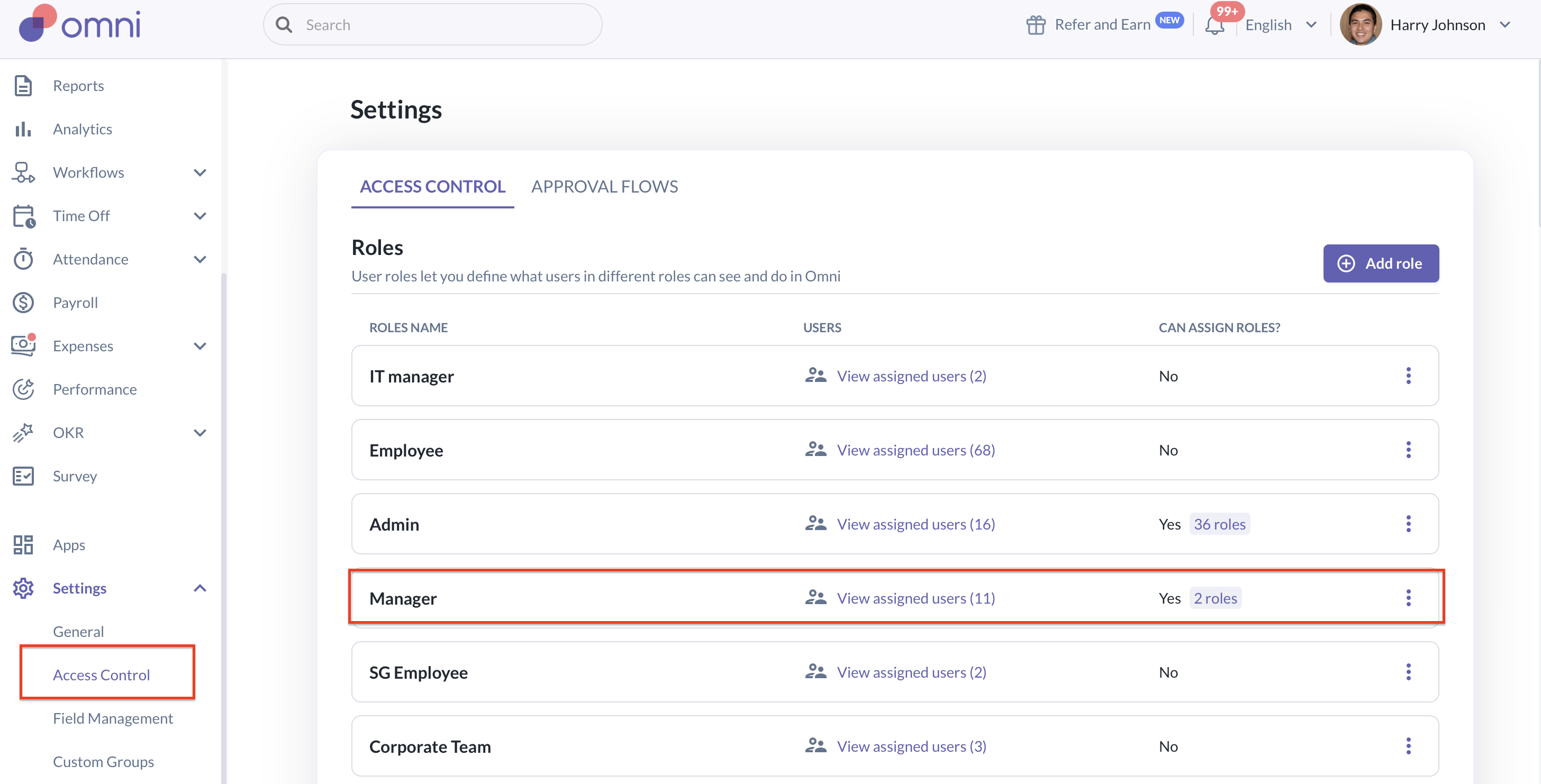Open Performance from the sidebar icon

pyautogui.click(x=23, y=389)
